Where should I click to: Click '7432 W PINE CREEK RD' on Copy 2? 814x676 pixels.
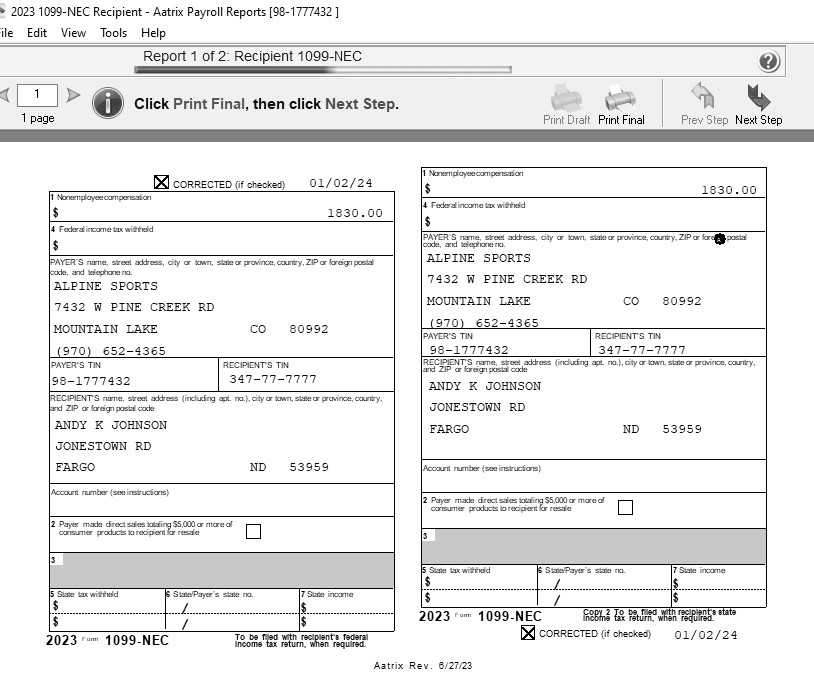point(507,279)
